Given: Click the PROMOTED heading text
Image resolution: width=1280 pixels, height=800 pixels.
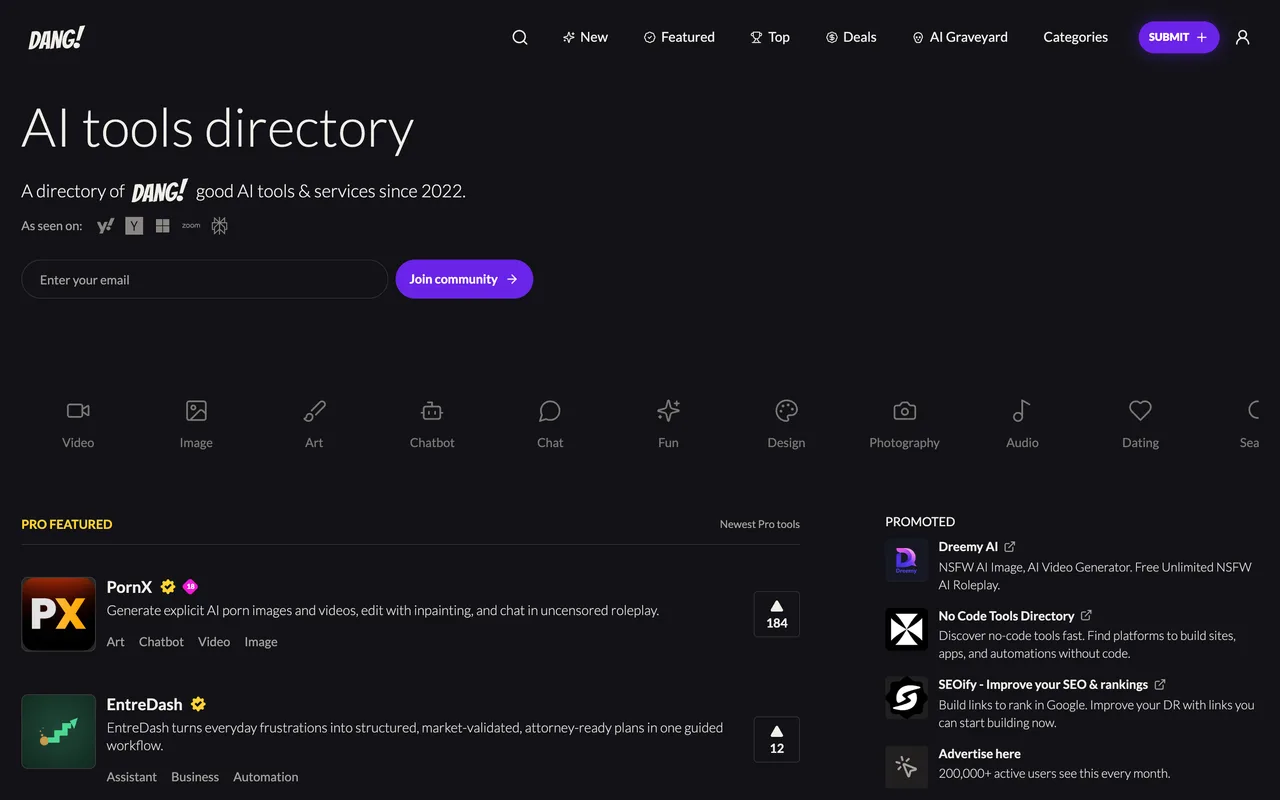Looking at the screenshot, I should click(920, 522).
